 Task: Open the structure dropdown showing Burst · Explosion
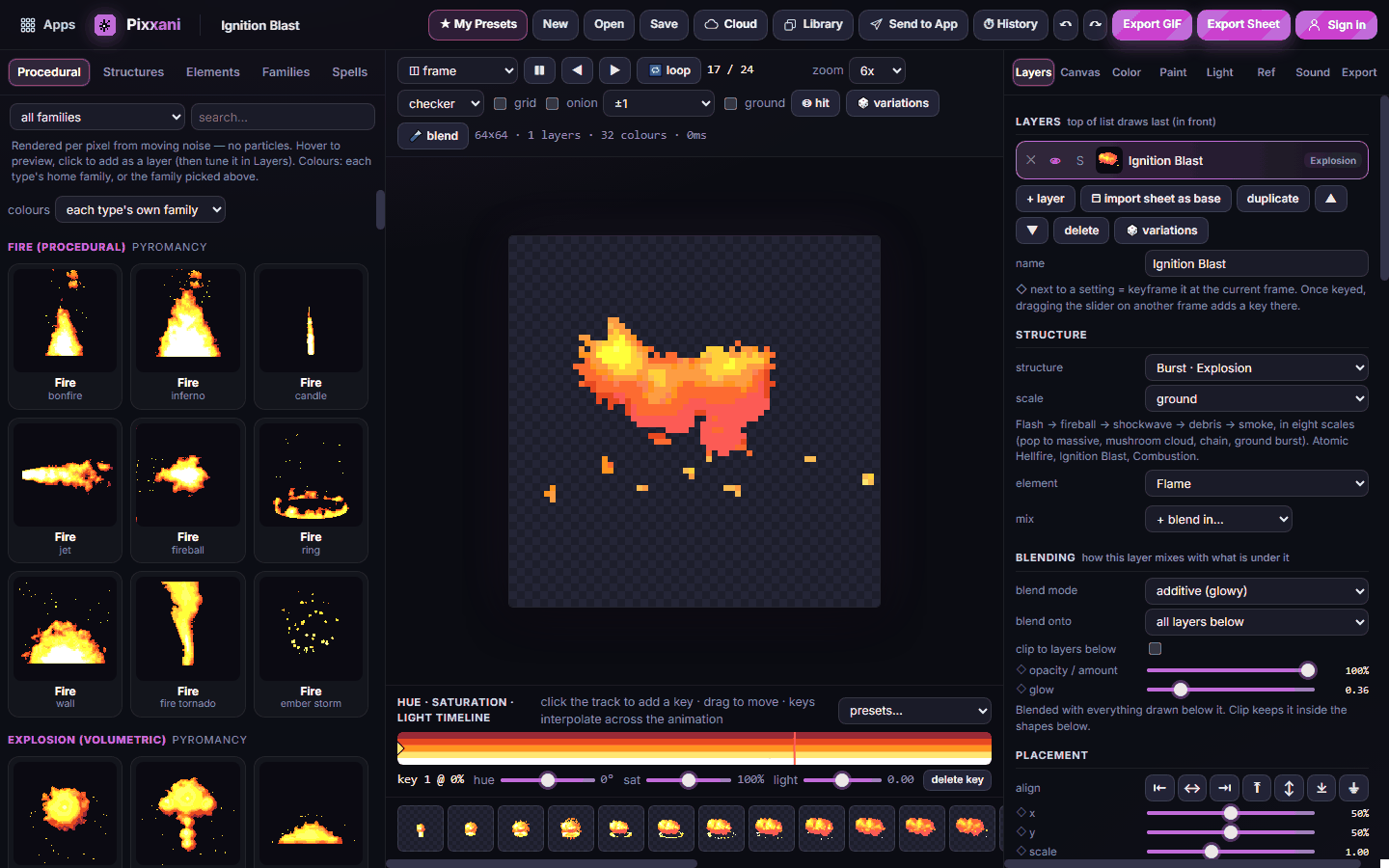pos(1257,368)
